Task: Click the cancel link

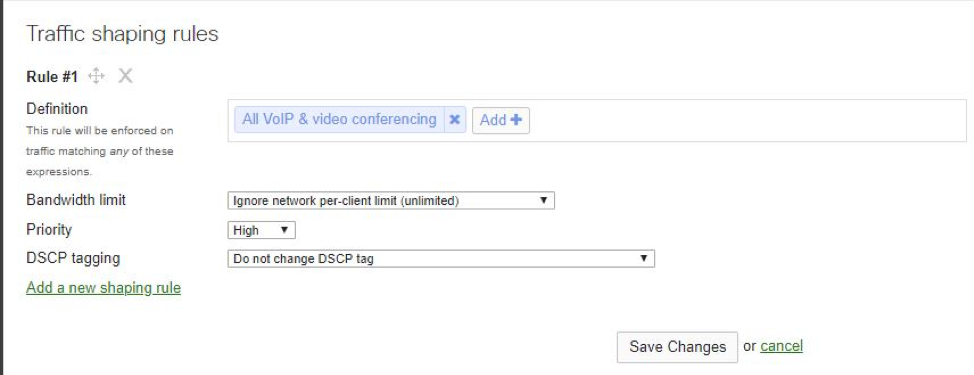Action: (781, 346)
